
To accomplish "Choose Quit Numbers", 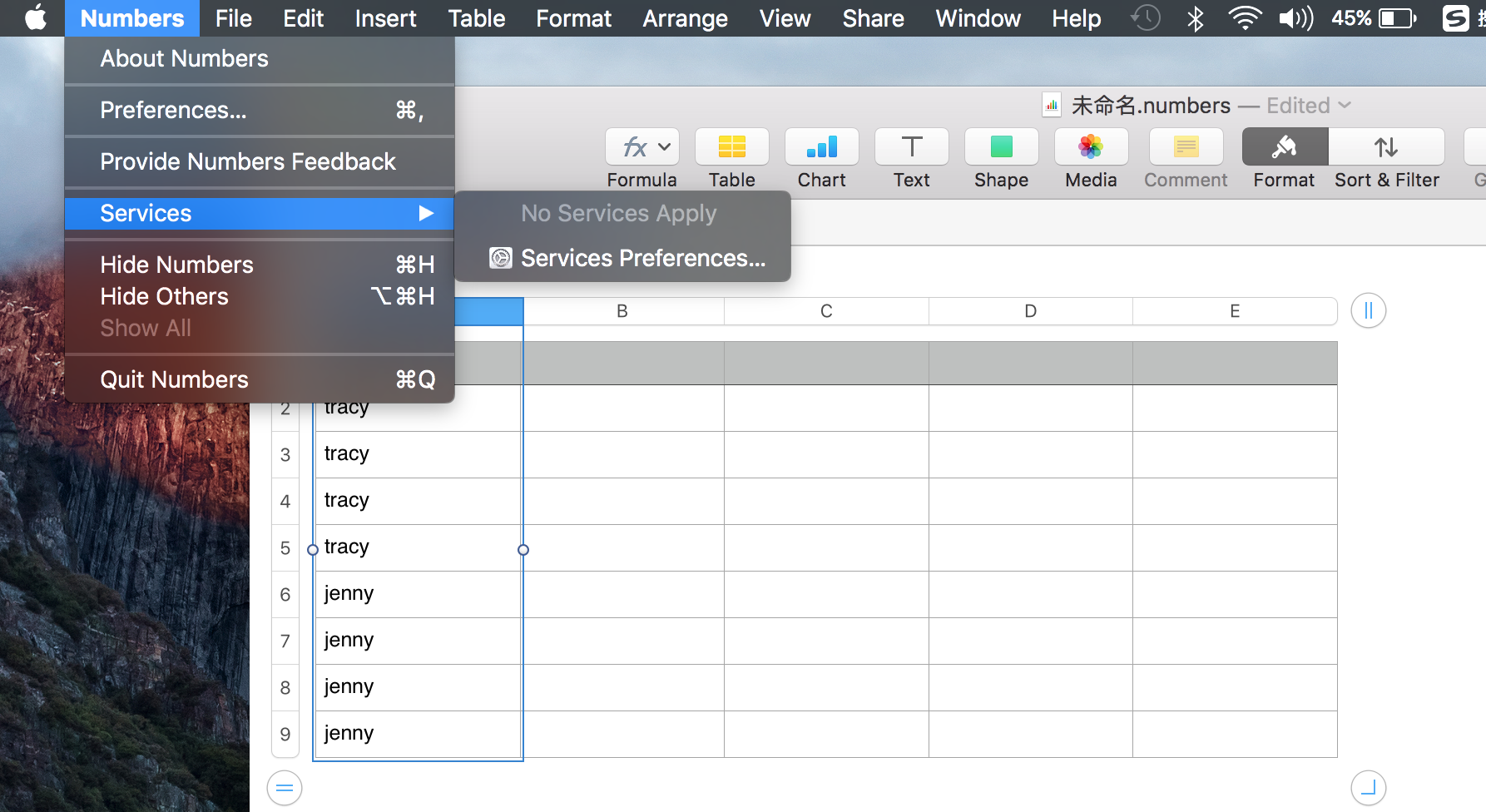I will coord(260,379).
